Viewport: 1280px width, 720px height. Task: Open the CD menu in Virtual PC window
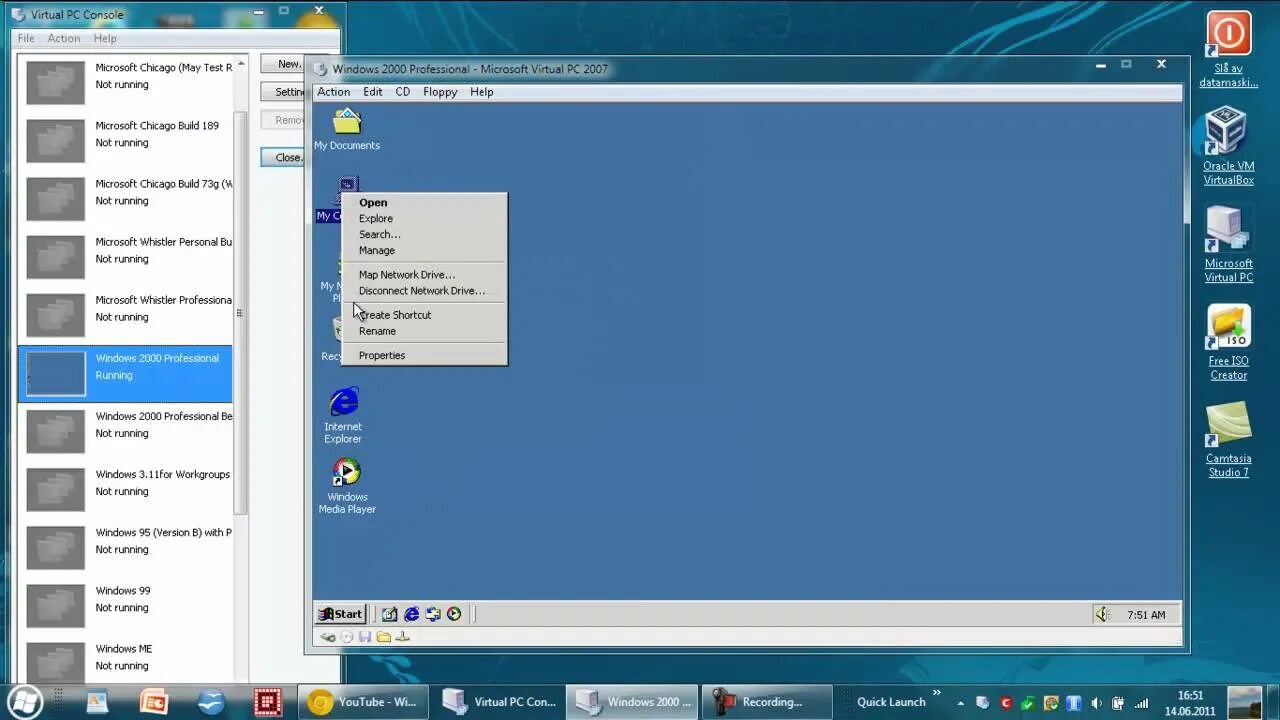coord(403,92)
